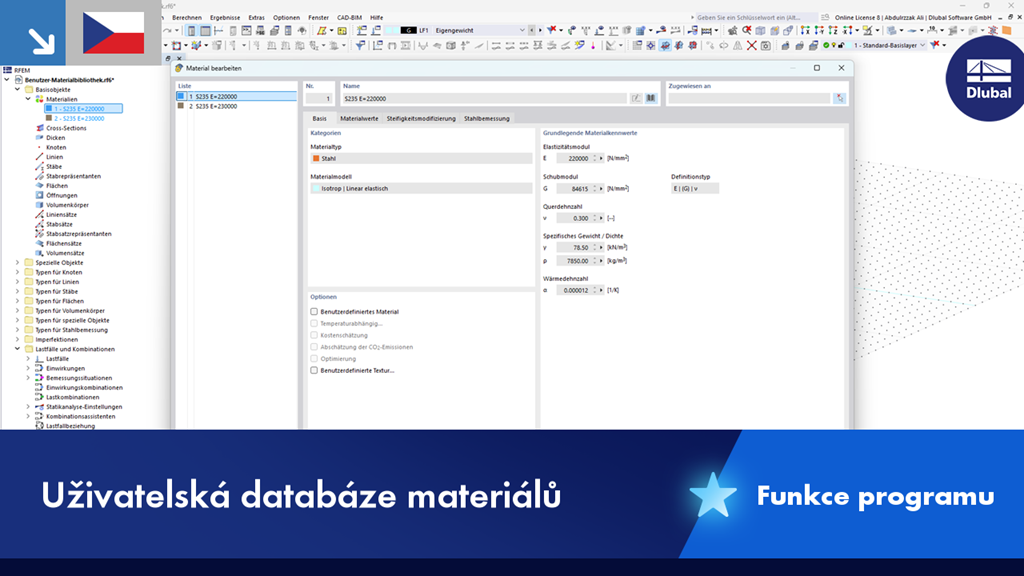Click the Cross-Sections icon in navigator
This screenshot has height=576, width=1024.
(39, 128)
